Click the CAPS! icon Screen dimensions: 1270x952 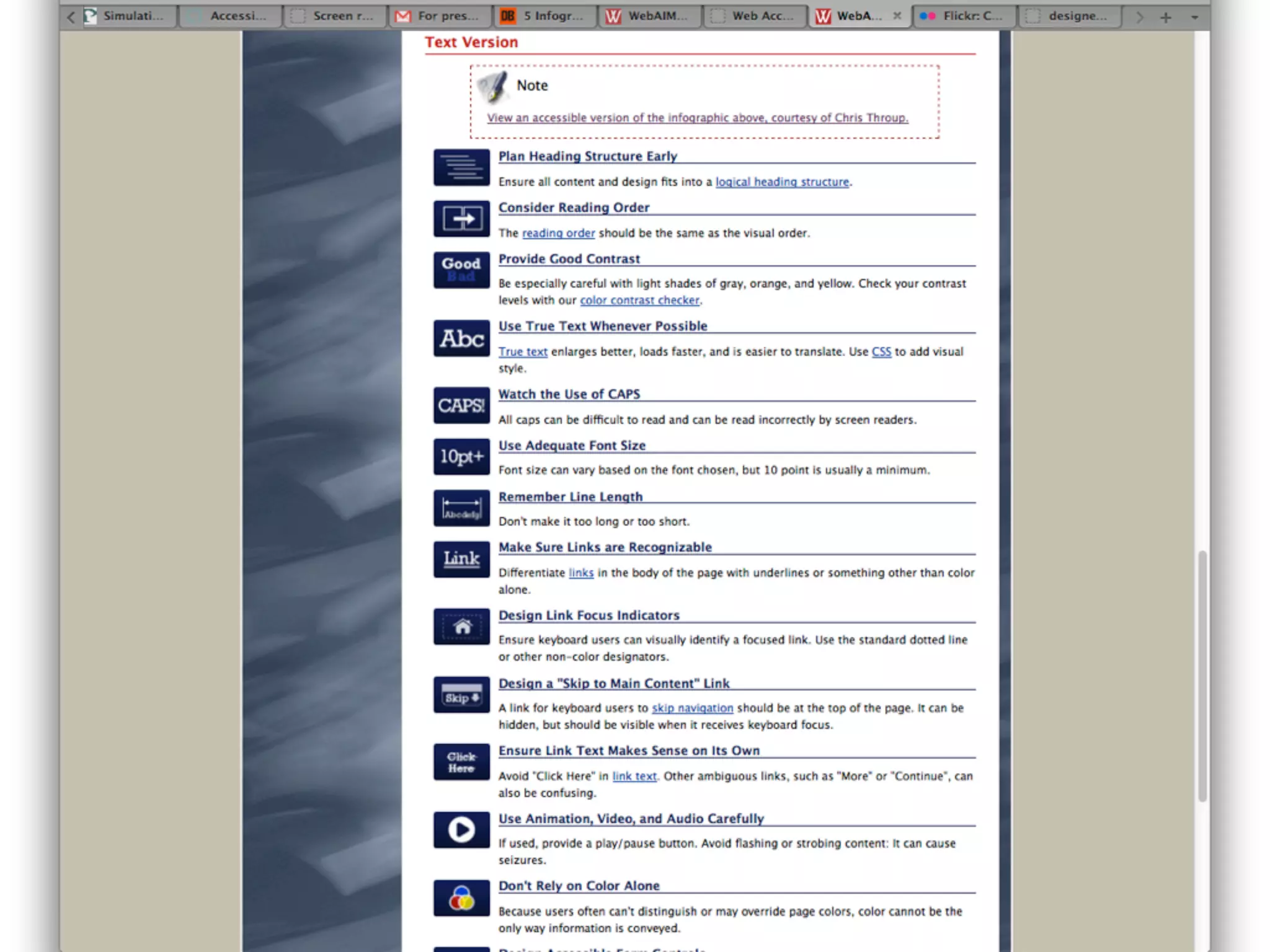(x=461, y=406)
